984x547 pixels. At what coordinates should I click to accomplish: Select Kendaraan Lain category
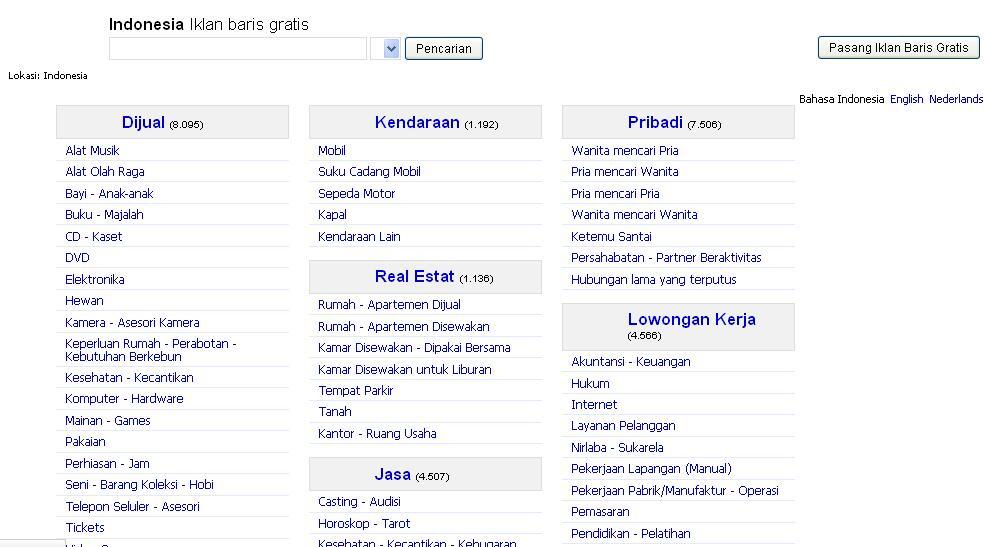pyautogui.click(x=359, y=236)
